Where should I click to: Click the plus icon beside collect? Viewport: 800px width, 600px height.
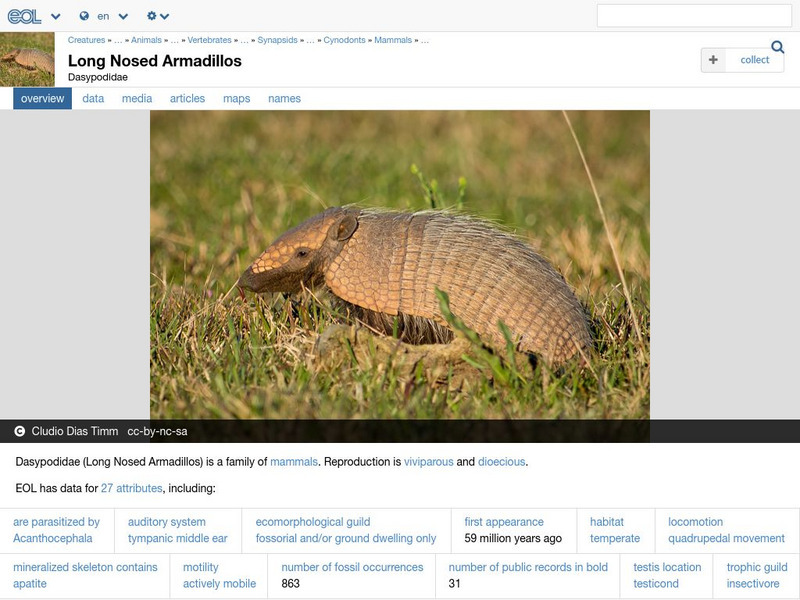(713, 60)
